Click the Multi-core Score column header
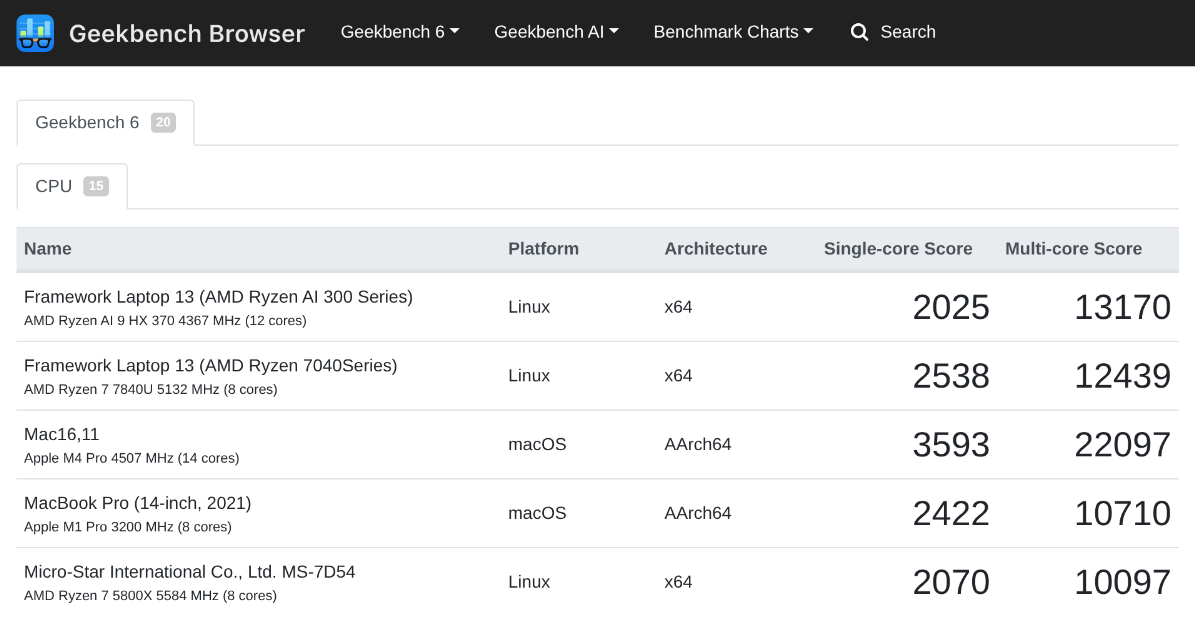The width and height of the screenshot is (1195, 630). point(1073,248)
